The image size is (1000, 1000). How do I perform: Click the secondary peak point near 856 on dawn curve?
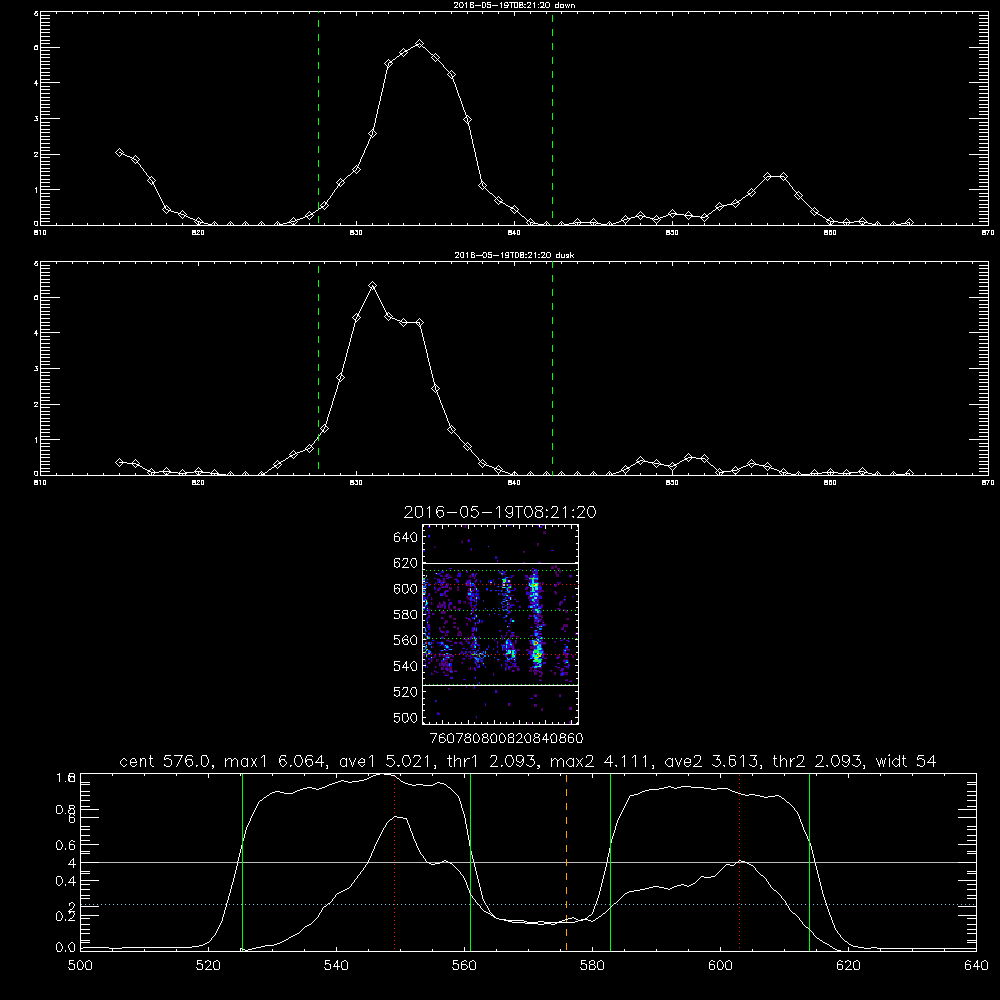[768, 176]
